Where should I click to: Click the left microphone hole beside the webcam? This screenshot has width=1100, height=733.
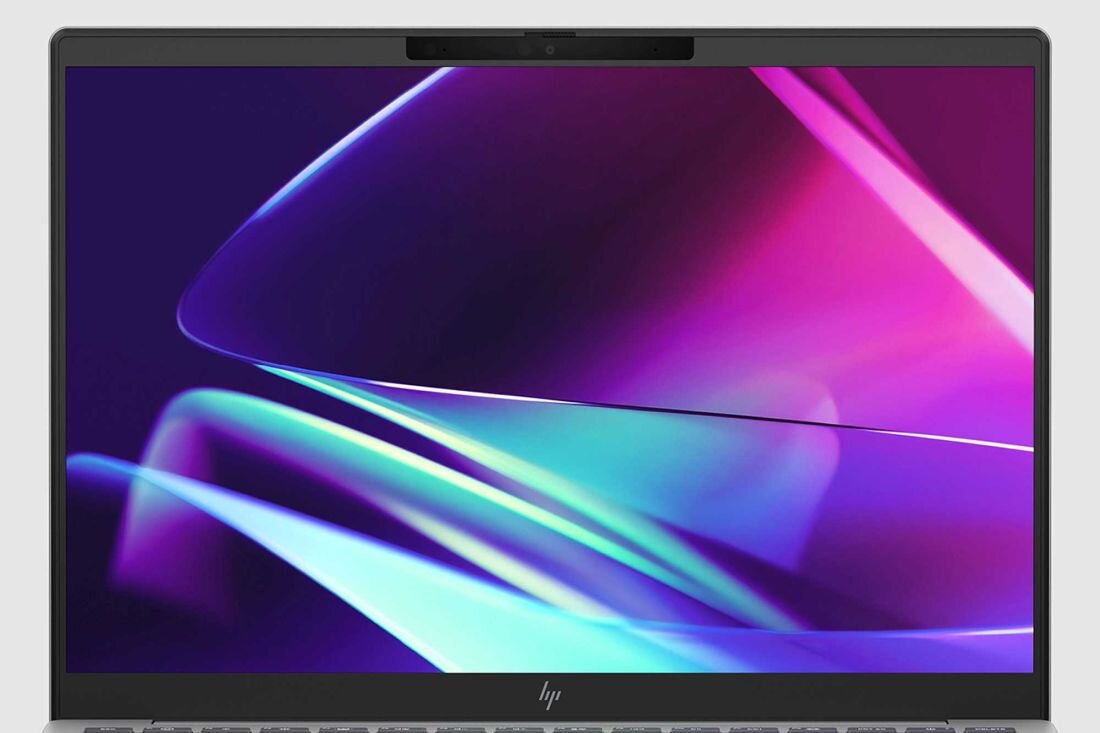[x=443, y=49]
